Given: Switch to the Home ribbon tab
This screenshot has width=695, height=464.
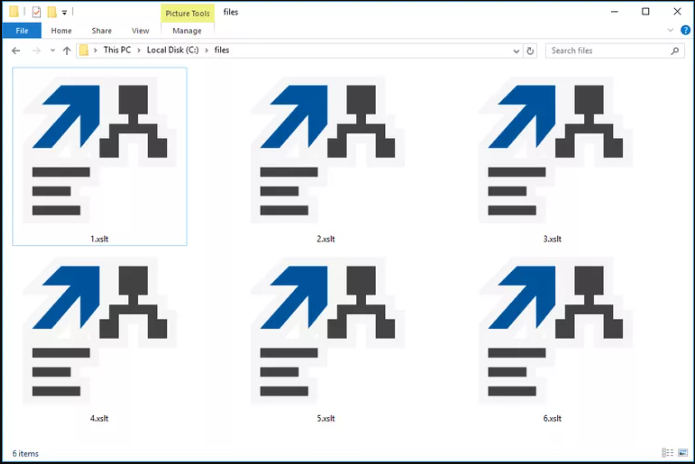Looking at the screenshot, I should point(61,31).
